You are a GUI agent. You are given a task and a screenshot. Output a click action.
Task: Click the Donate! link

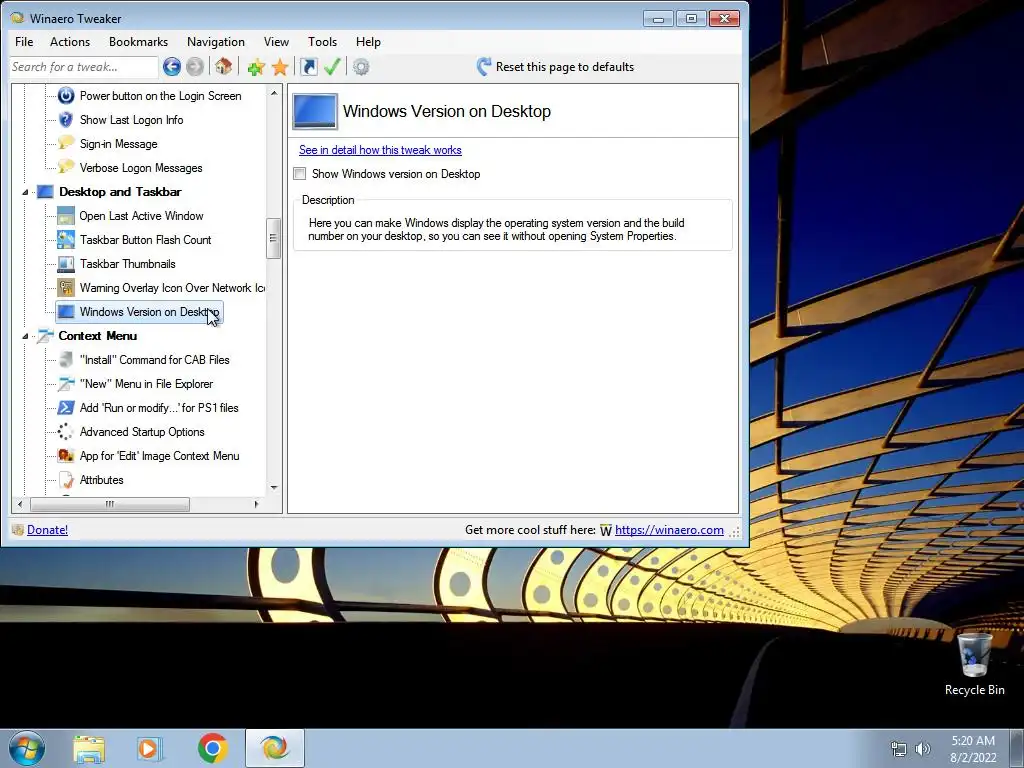point(47,530)
